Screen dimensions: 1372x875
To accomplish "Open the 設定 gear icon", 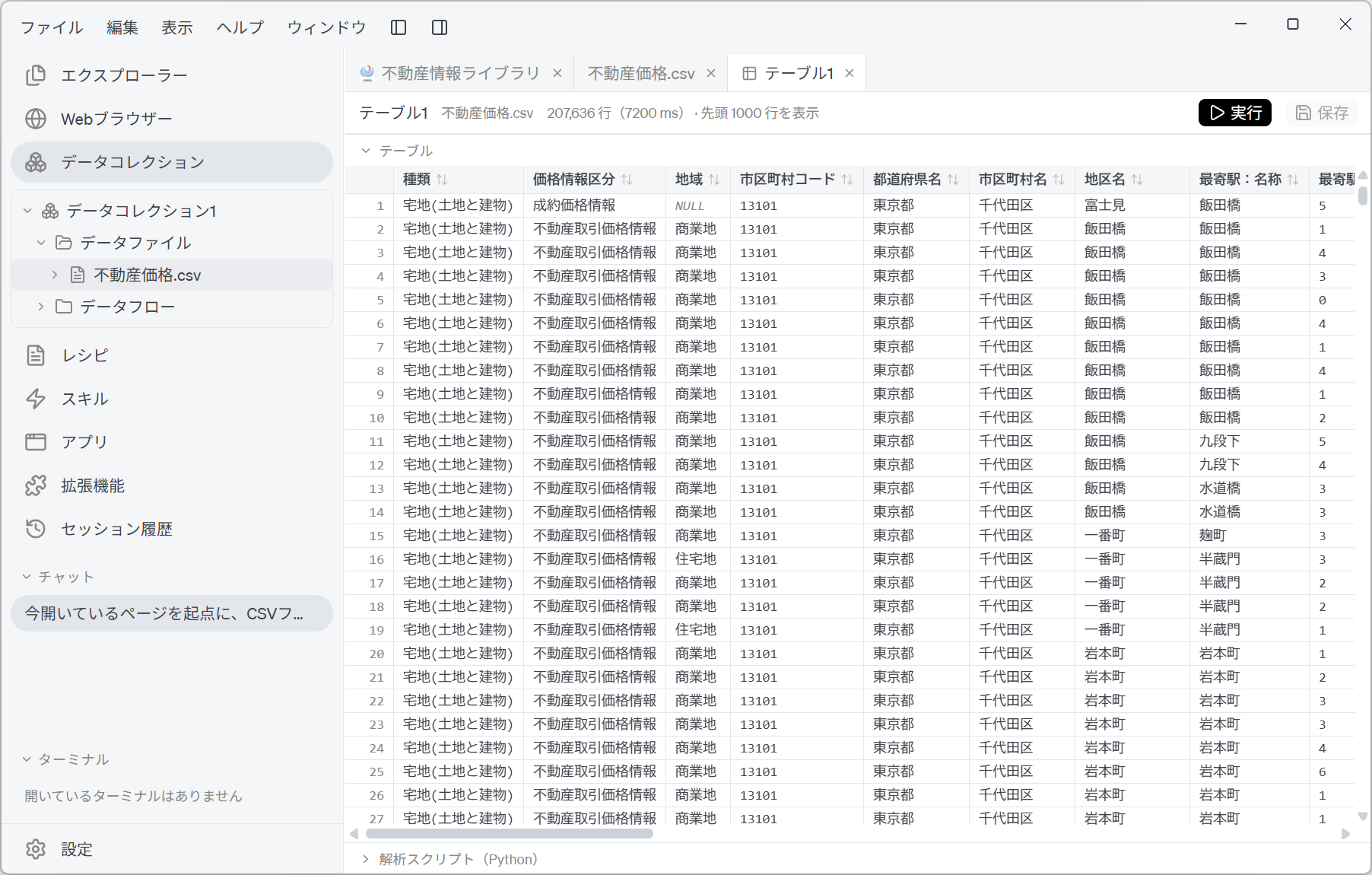I will [36, 849].
